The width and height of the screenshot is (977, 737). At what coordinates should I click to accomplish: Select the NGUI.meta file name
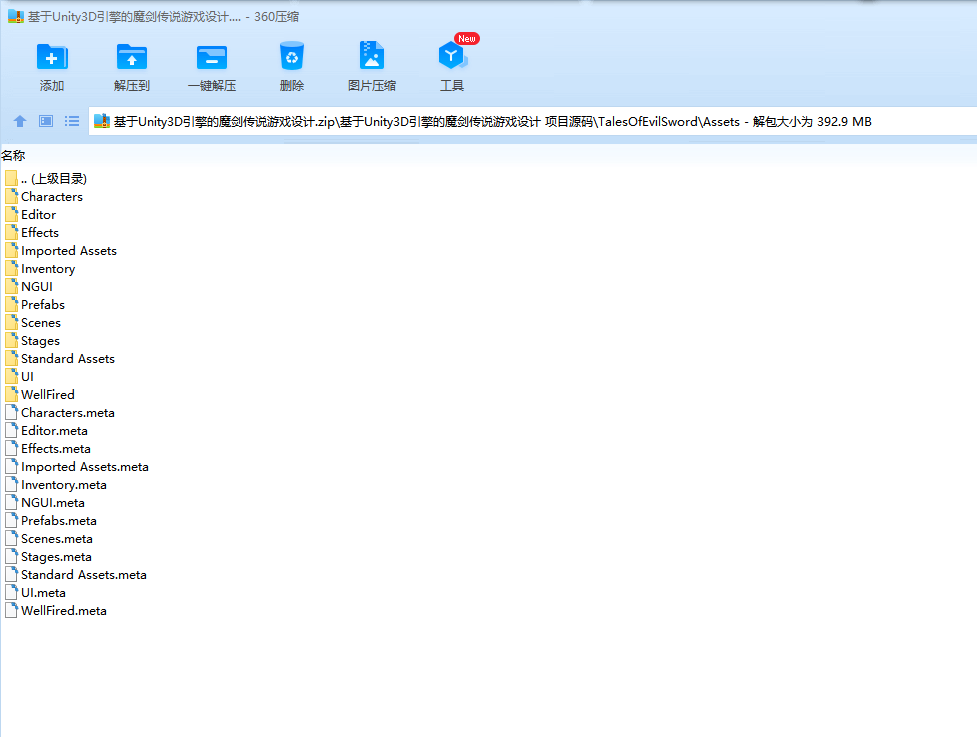(53, 503)
